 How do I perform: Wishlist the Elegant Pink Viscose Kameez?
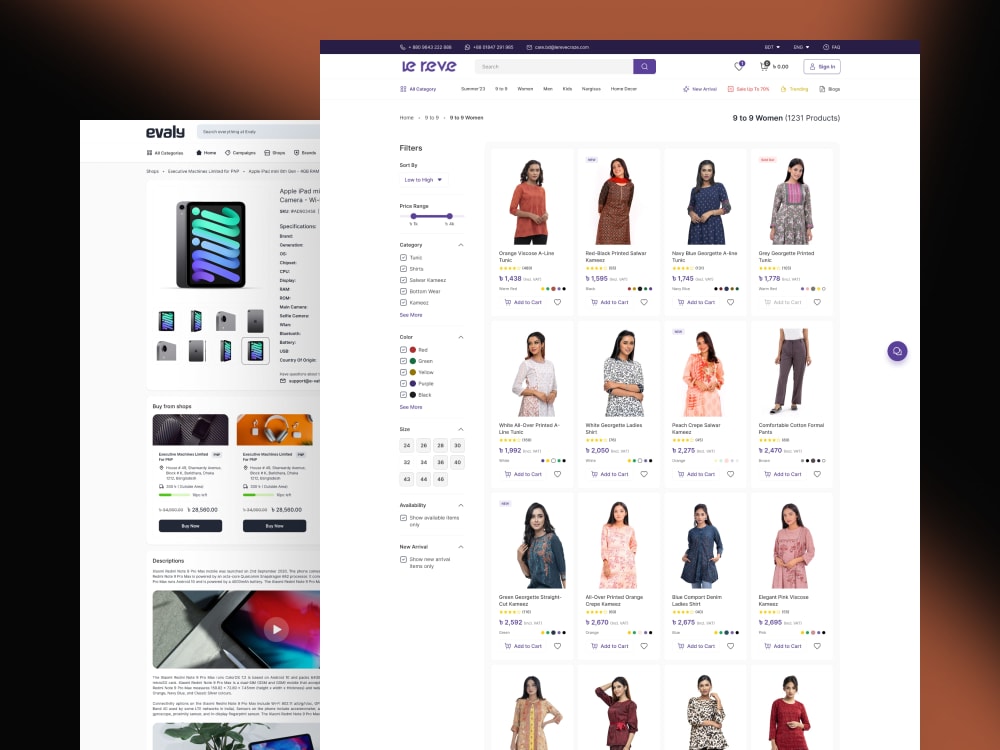(x=817, y=646)
